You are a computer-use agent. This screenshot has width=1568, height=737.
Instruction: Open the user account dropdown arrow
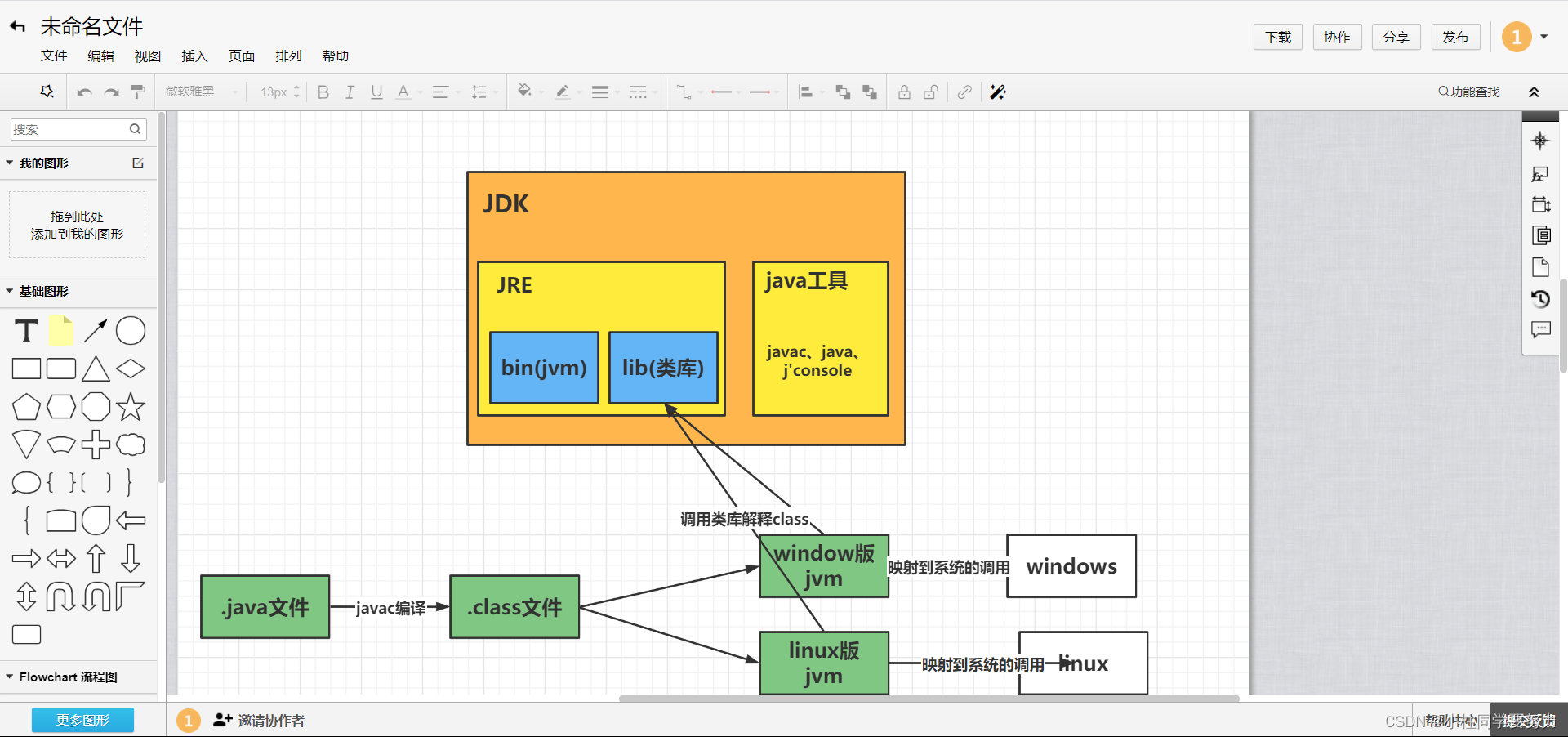click(1543, 37)
